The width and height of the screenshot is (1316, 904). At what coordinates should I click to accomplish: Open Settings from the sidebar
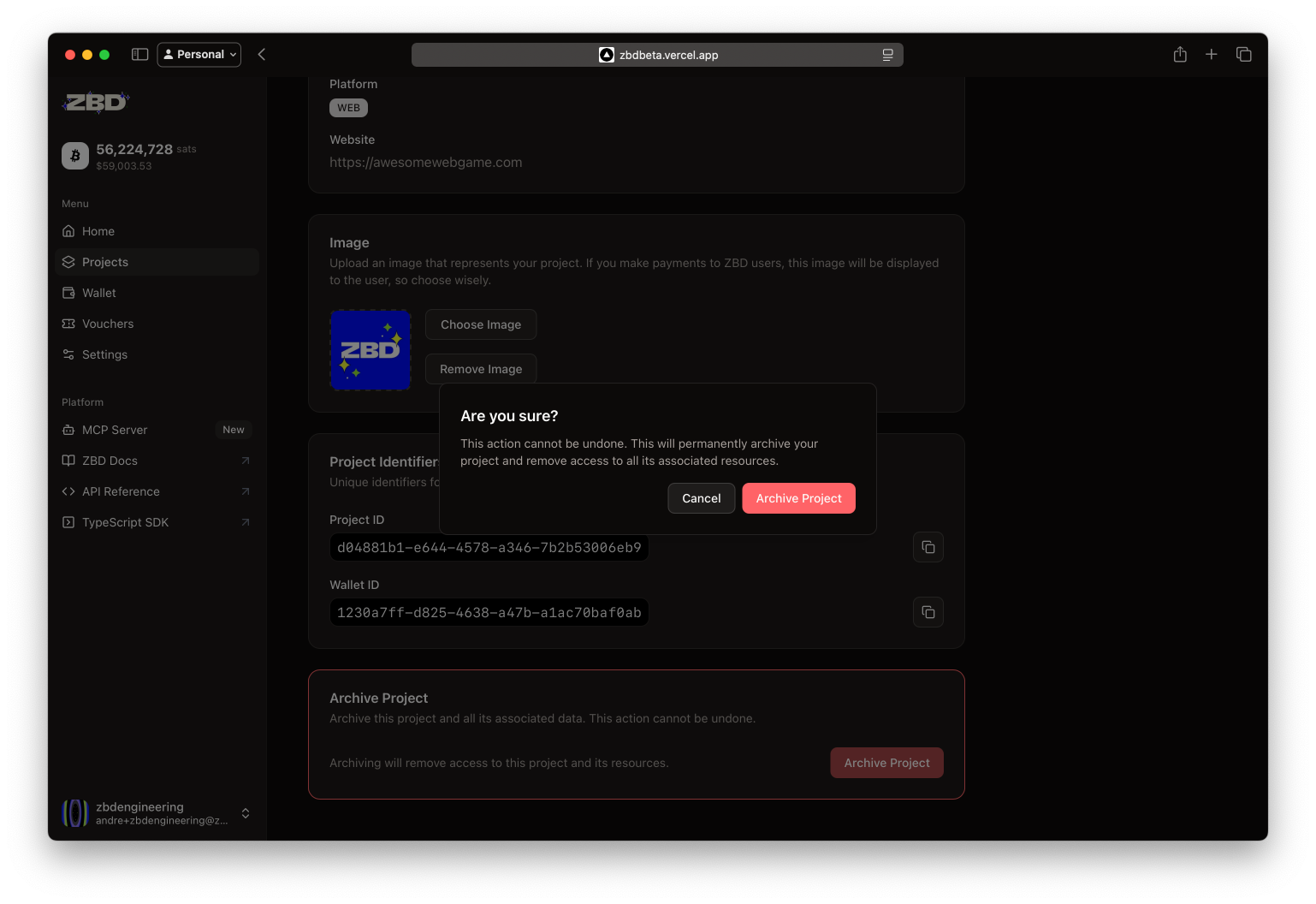[x=104, y=354]
